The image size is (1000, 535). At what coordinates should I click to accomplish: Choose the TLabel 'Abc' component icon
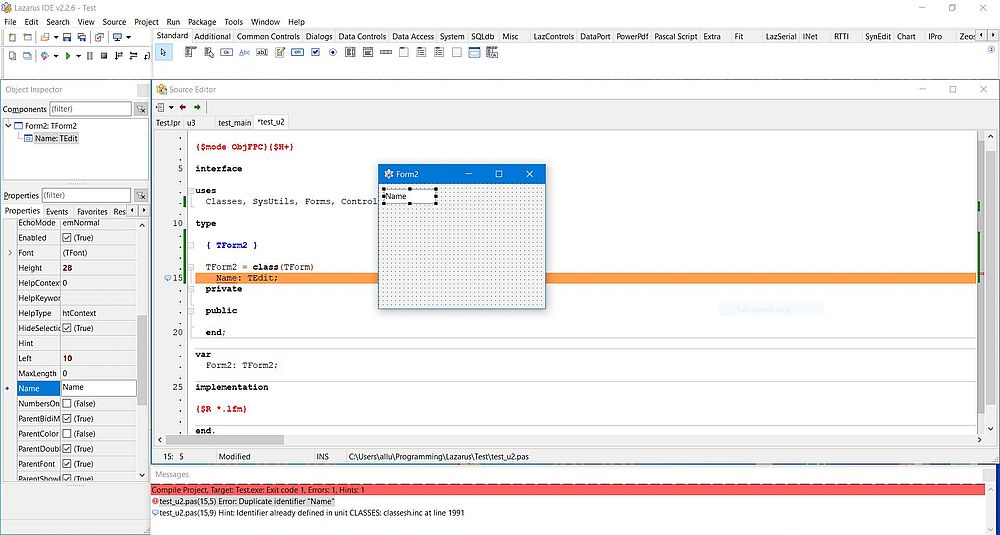coord(244,52)
